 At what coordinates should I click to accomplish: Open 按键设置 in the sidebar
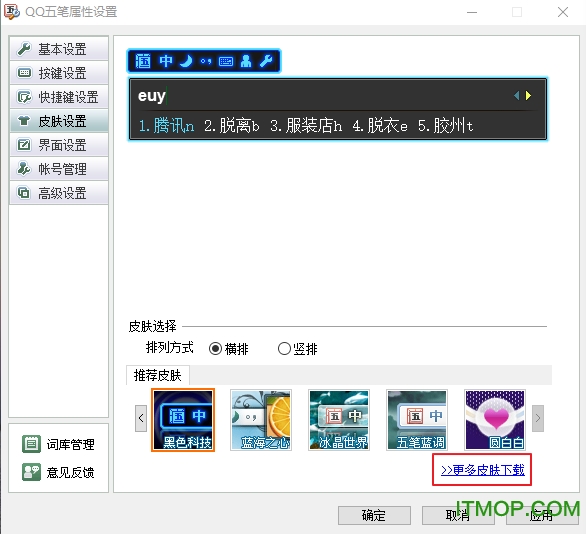point(59,73)
